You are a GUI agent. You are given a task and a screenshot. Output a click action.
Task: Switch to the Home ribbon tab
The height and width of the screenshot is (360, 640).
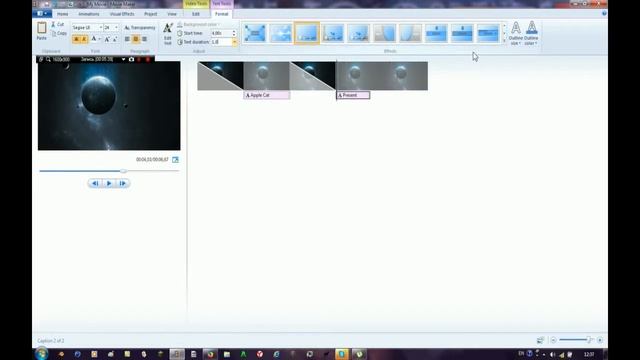point(62,14)
